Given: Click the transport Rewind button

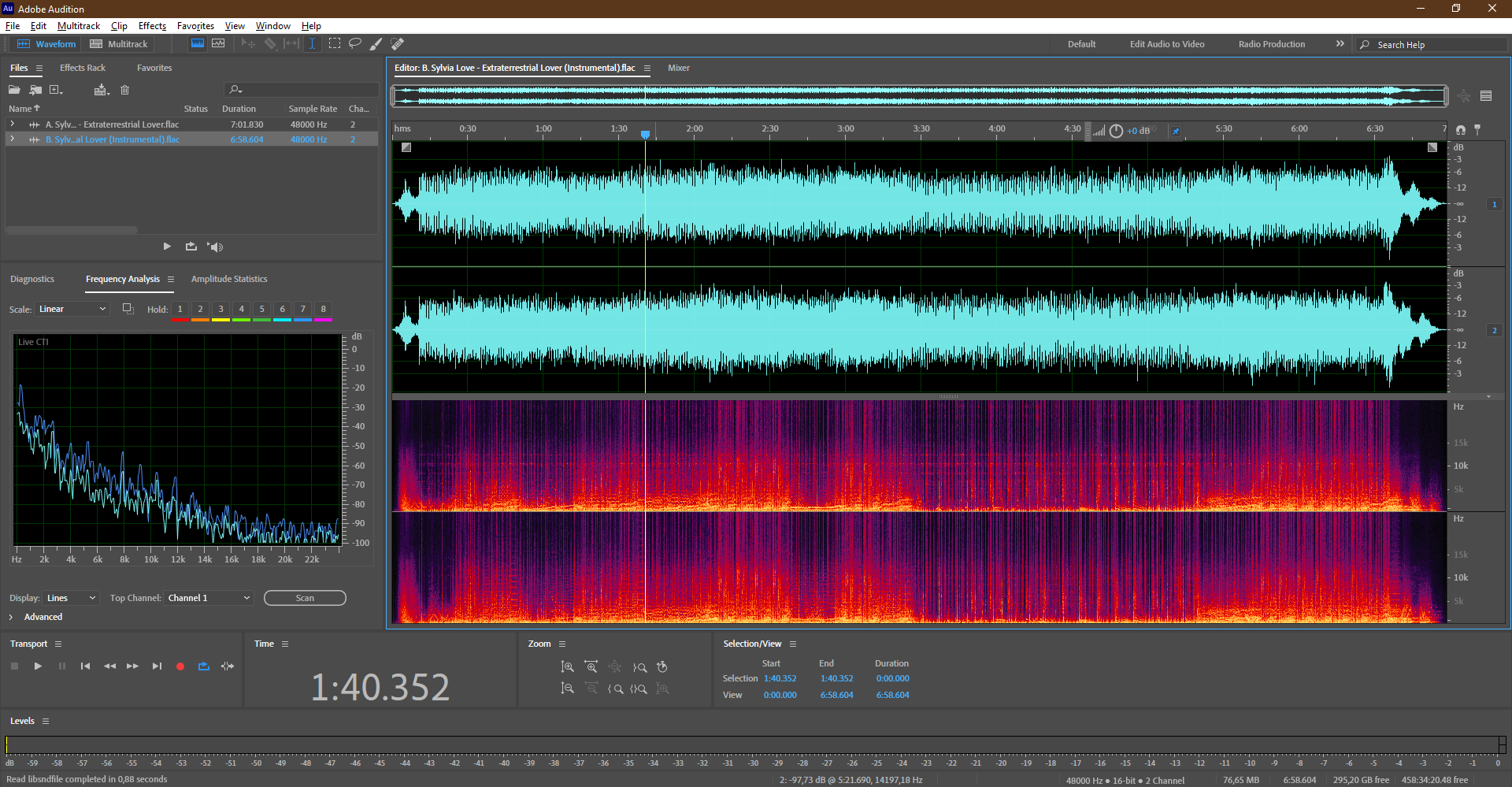Looking at the screenshot, I should pyautogui.click(x=109, y=666).
